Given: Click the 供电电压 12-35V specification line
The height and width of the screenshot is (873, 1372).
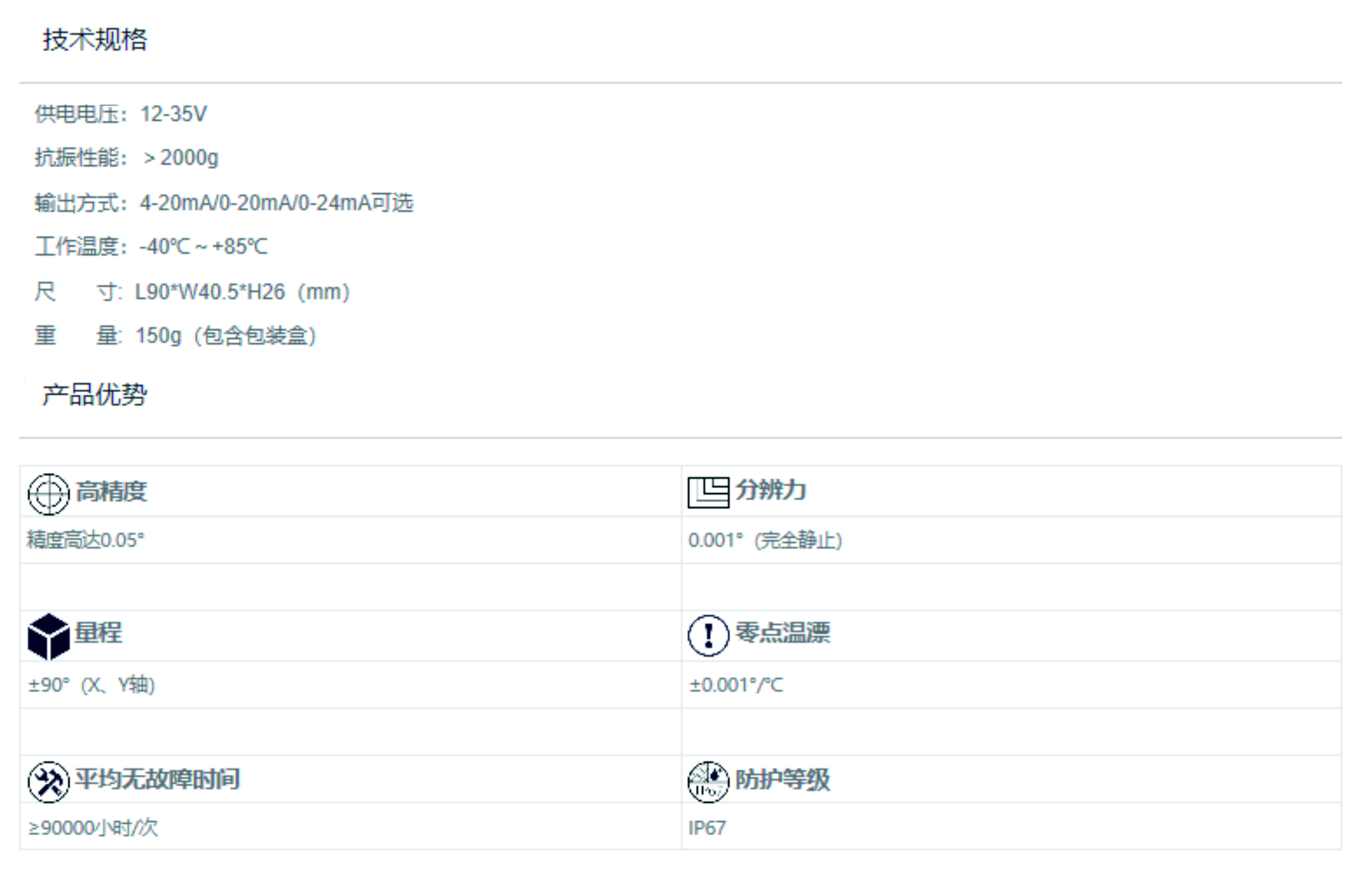Looking at the screenshot, I should 121,114.
